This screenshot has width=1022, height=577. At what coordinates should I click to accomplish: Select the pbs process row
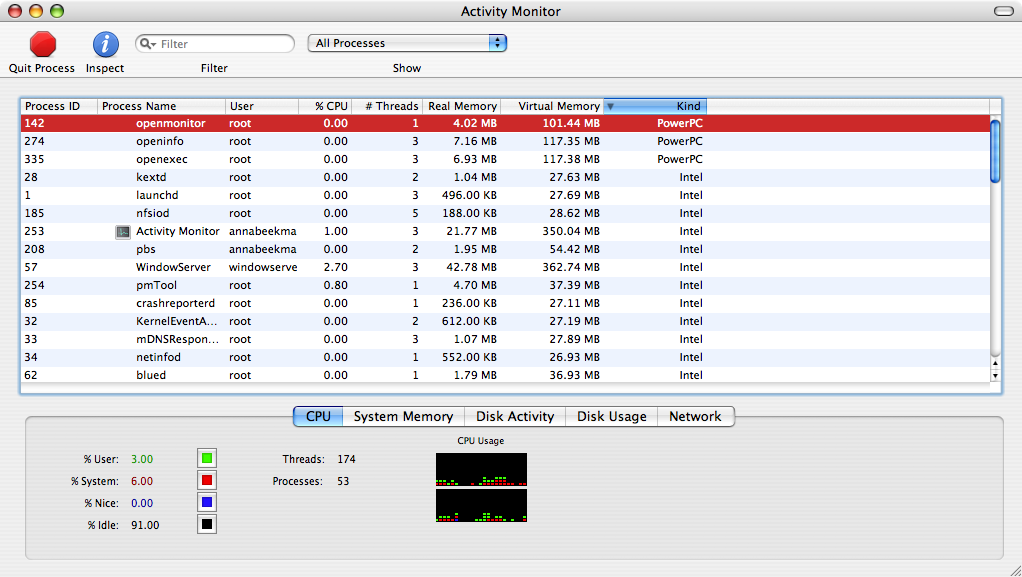click(505, 250)
